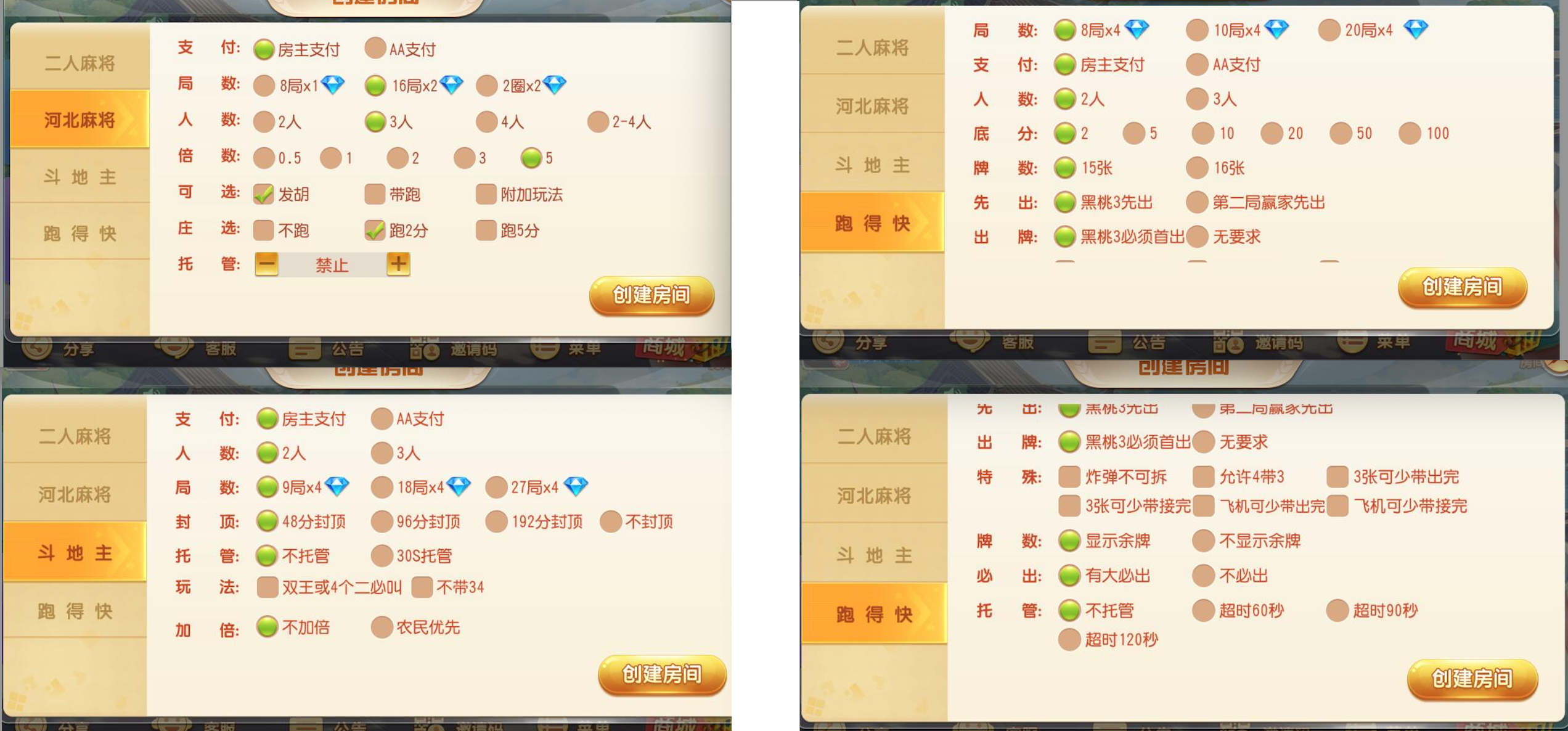The image size is (1568, 731).
Task: Open the 客服 customer service icon top-right panel
Action: tap(970, 341)
